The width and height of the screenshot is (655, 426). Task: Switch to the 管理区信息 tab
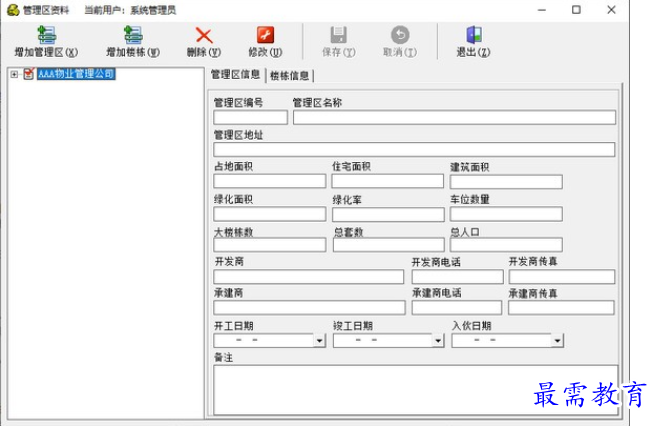point(235,75)
